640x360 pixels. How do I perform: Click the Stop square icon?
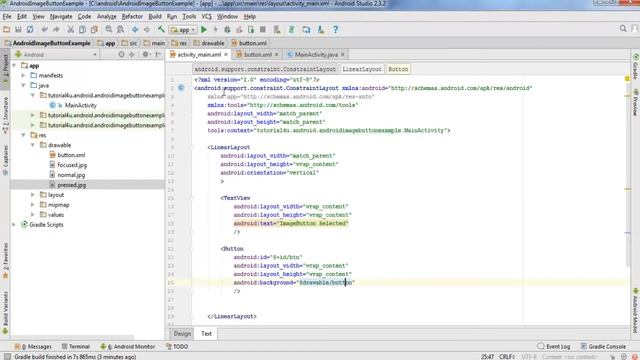pos(263,29)
